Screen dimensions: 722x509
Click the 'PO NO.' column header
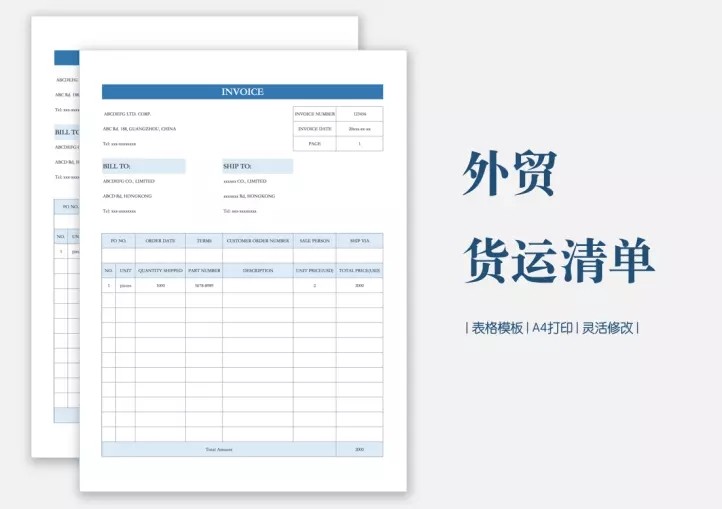coord(118,241)
